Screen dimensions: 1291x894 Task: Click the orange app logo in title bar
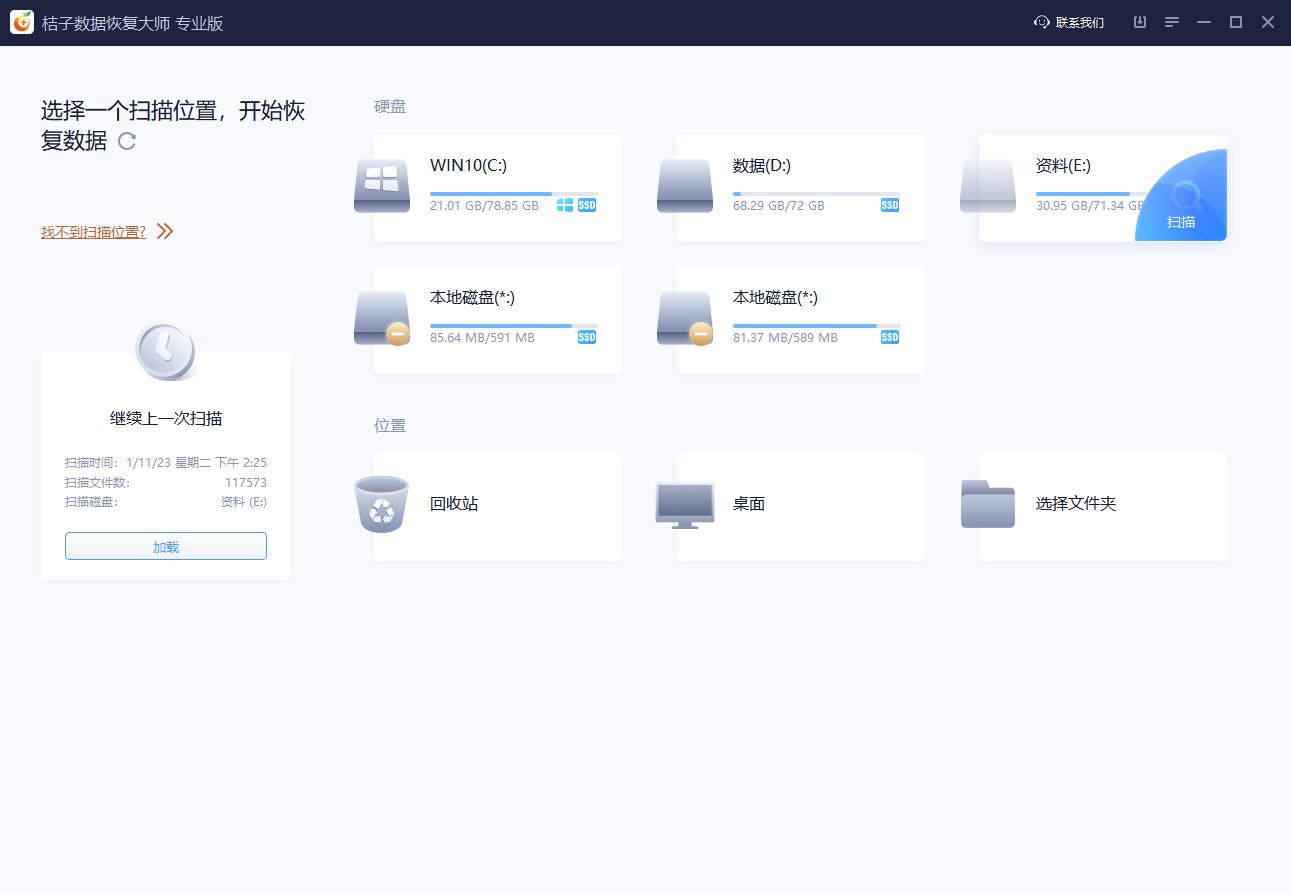(x=22, y=22)
